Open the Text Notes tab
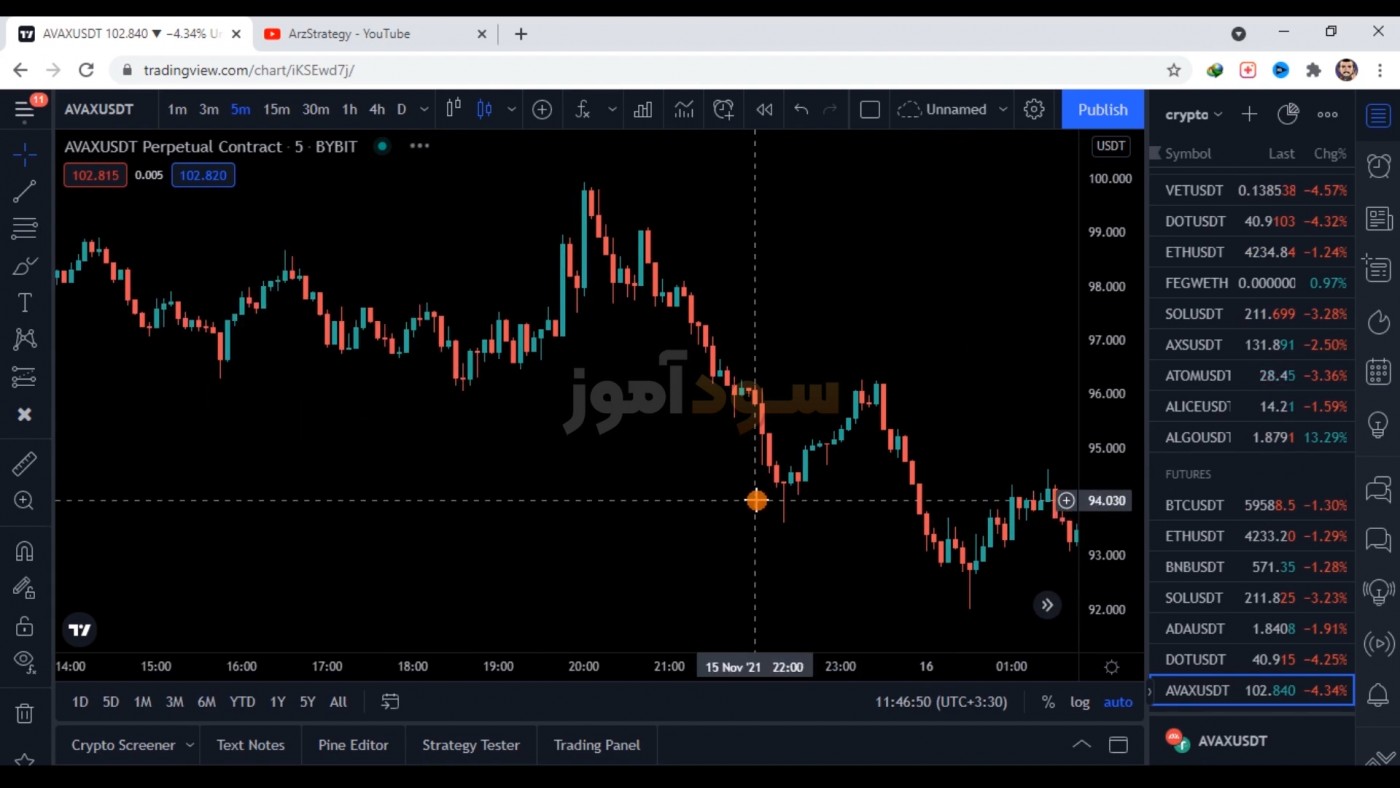The width and height of the screenshot is (1400, 788). (x=251, y=745)
